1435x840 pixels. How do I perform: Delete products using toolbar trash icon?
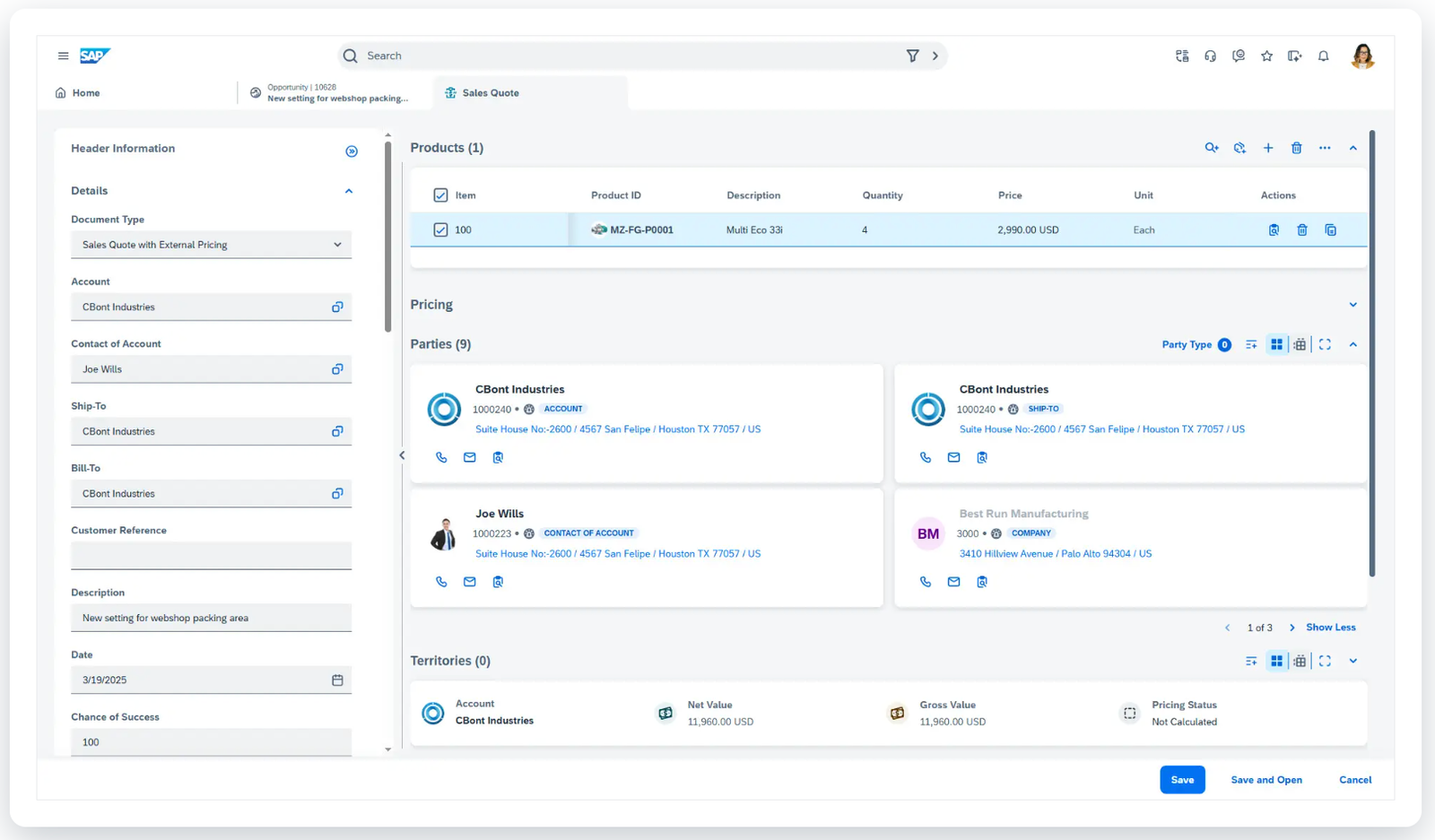click(1296, 148)
